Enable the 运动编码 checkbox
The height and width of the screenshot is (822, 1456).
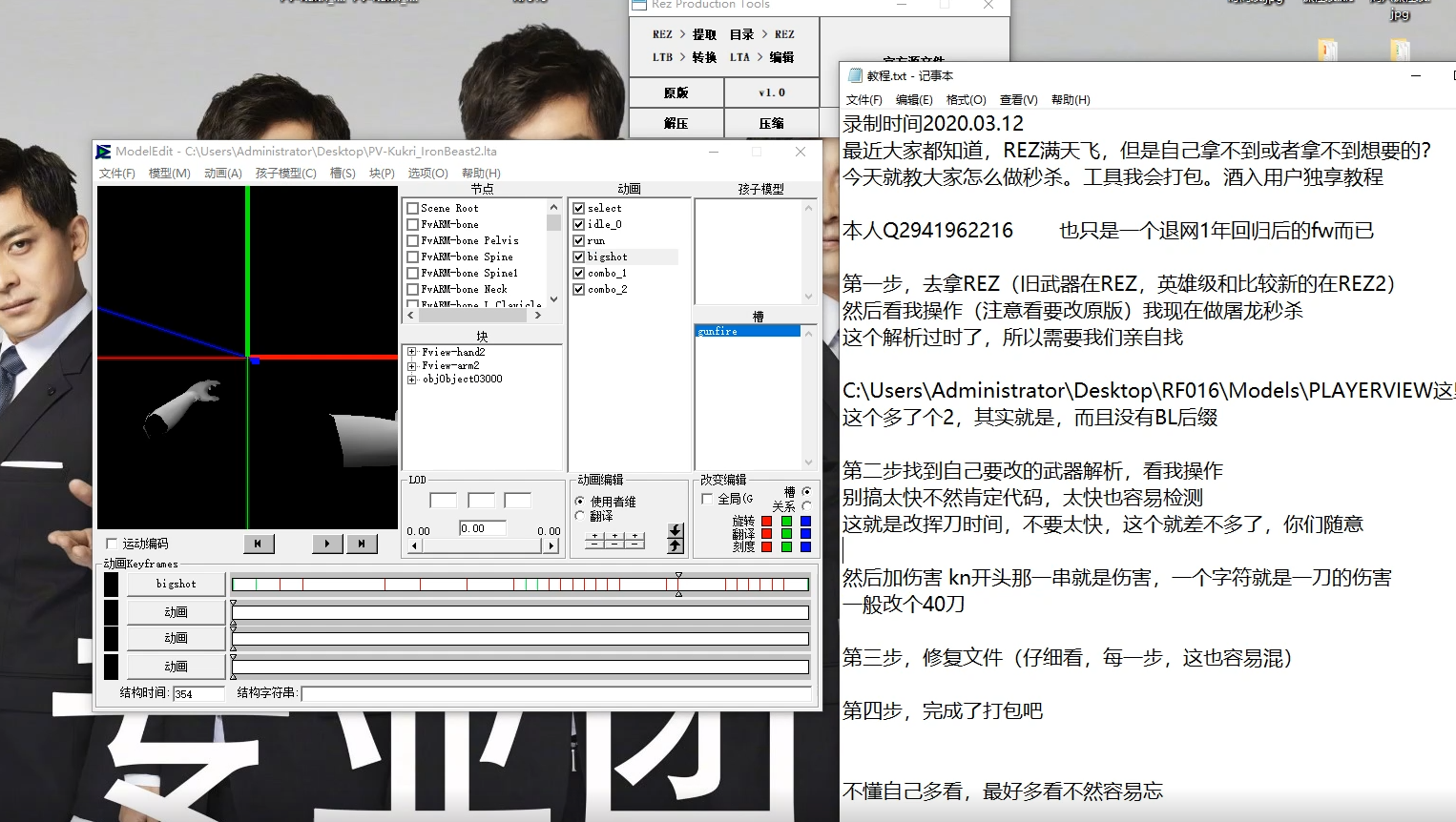pyautogui.click(x=112, y=544)
